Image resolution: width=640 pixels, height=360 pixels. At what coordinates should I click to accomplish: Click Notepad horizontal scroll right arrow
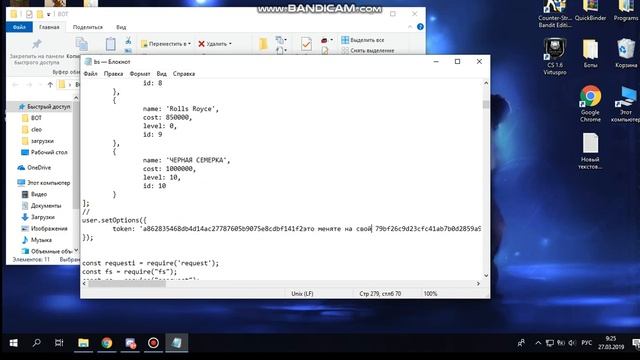click(x=478, y=284)
